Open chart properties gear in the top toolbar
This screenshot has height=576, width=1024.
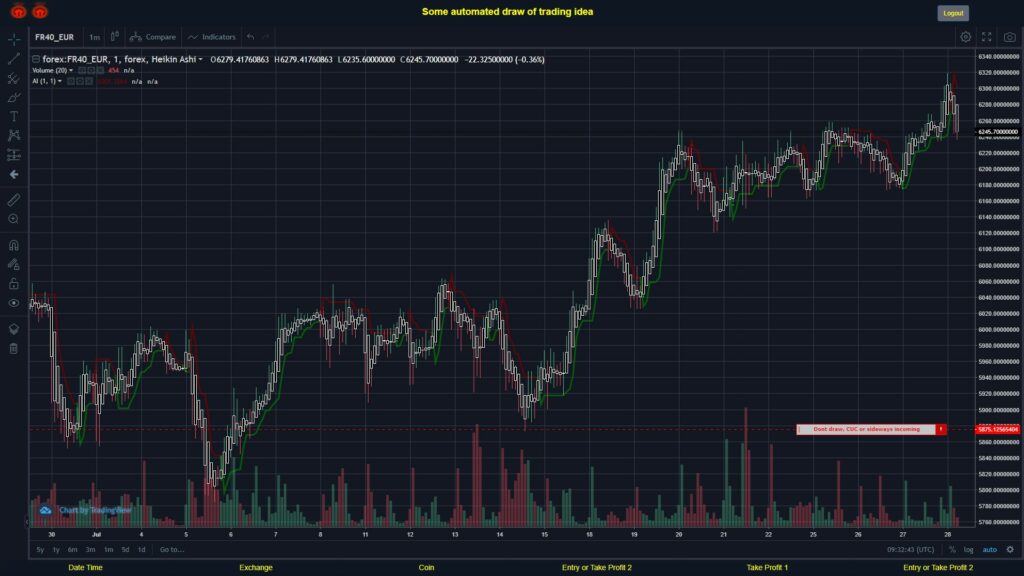pos(965,37)
